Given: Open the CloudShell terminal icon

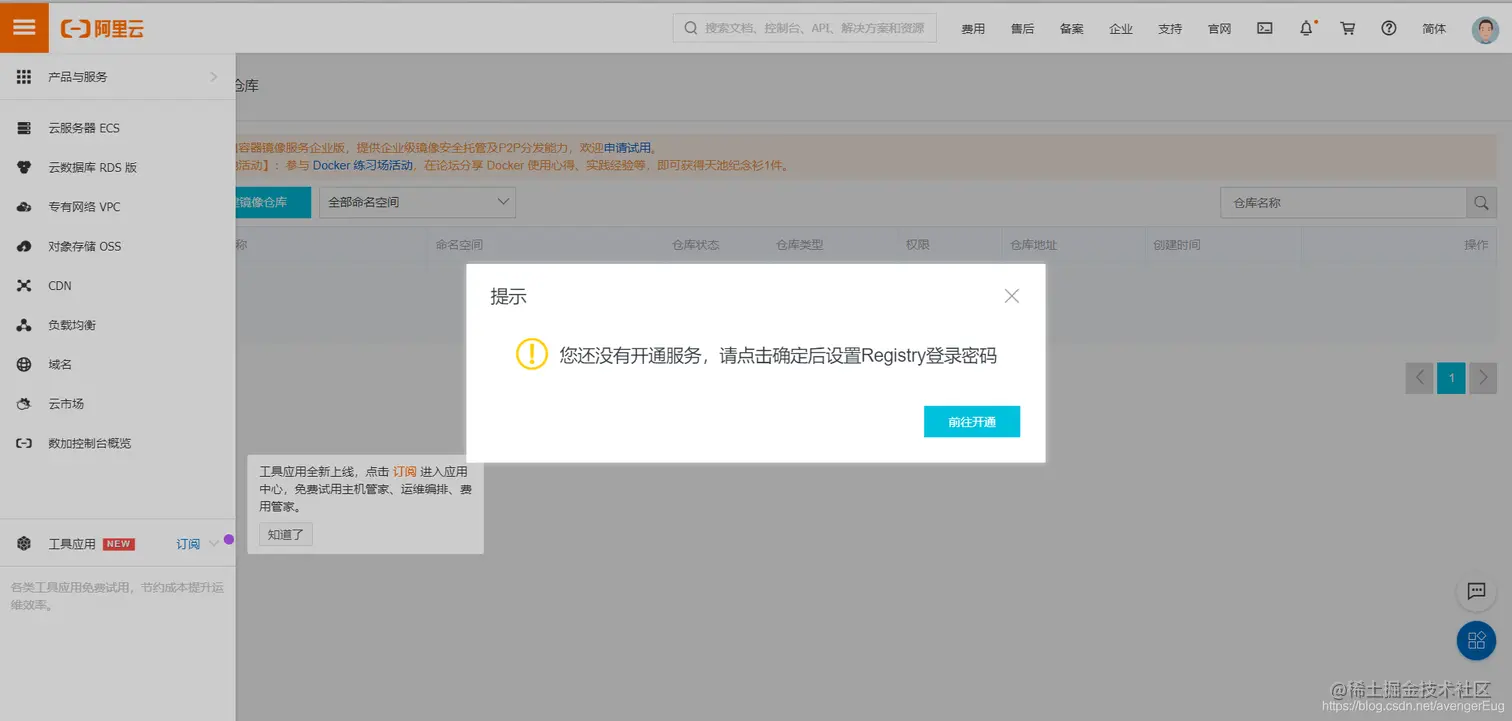Looking at the screenshot, I should click(1264, 28).
